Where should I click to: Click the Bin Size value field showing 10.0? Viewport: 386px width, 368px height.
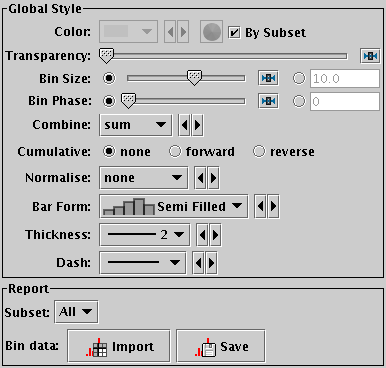click(345, 79)
